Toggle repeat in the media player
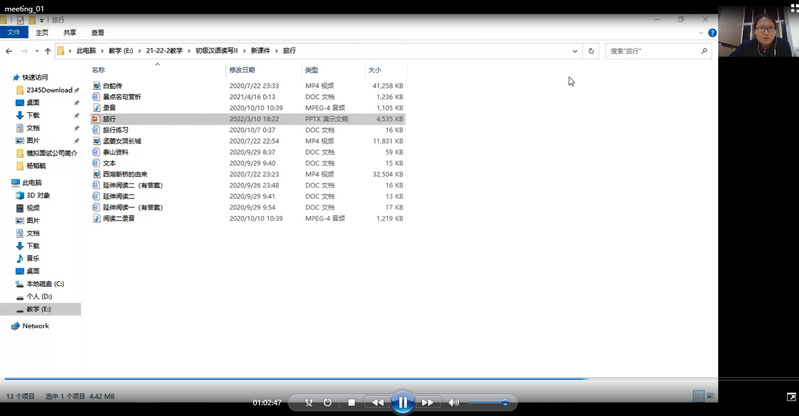Screen dimensions: 799x416 tap(327, 402)
